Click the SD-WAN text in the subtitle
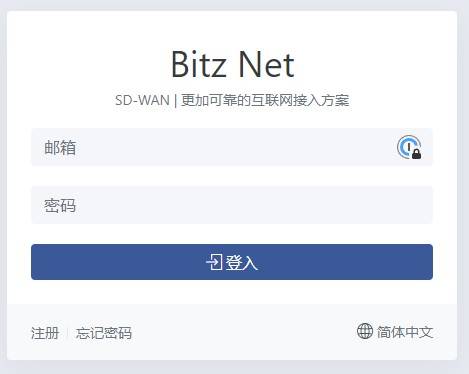469x374 pixels. click(x=142, y=100)
